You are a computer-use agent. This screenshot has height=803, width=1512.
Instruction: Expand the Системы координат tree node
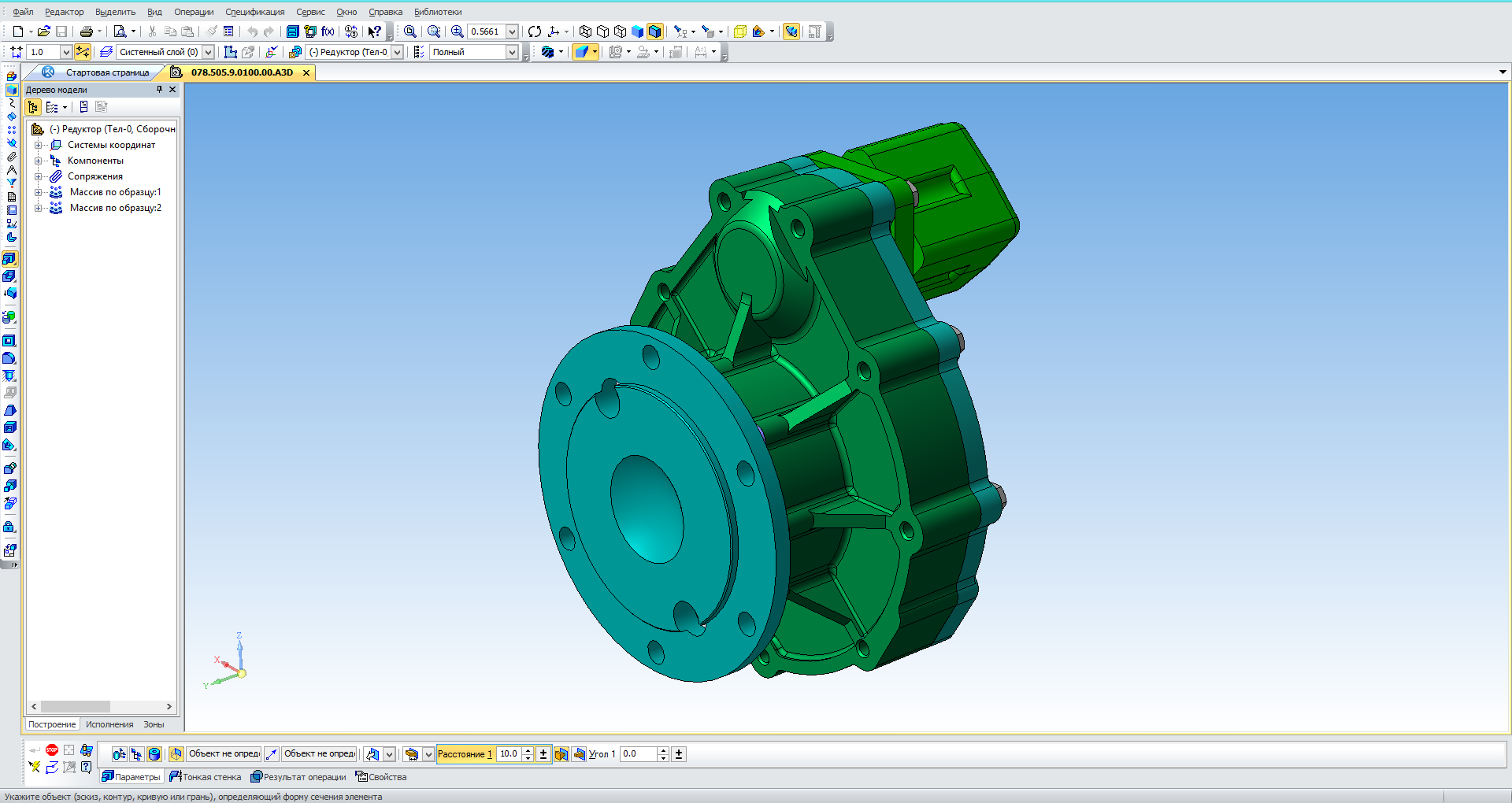[x=38, y=145]
